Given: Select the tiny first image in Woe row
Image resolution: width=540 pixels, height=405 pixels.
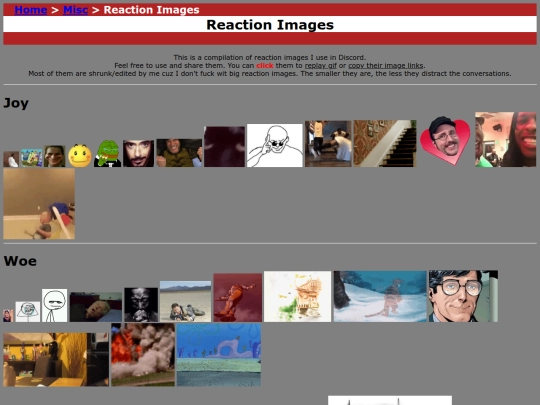Looking at the screenshot, I should [x=8, y=316].
